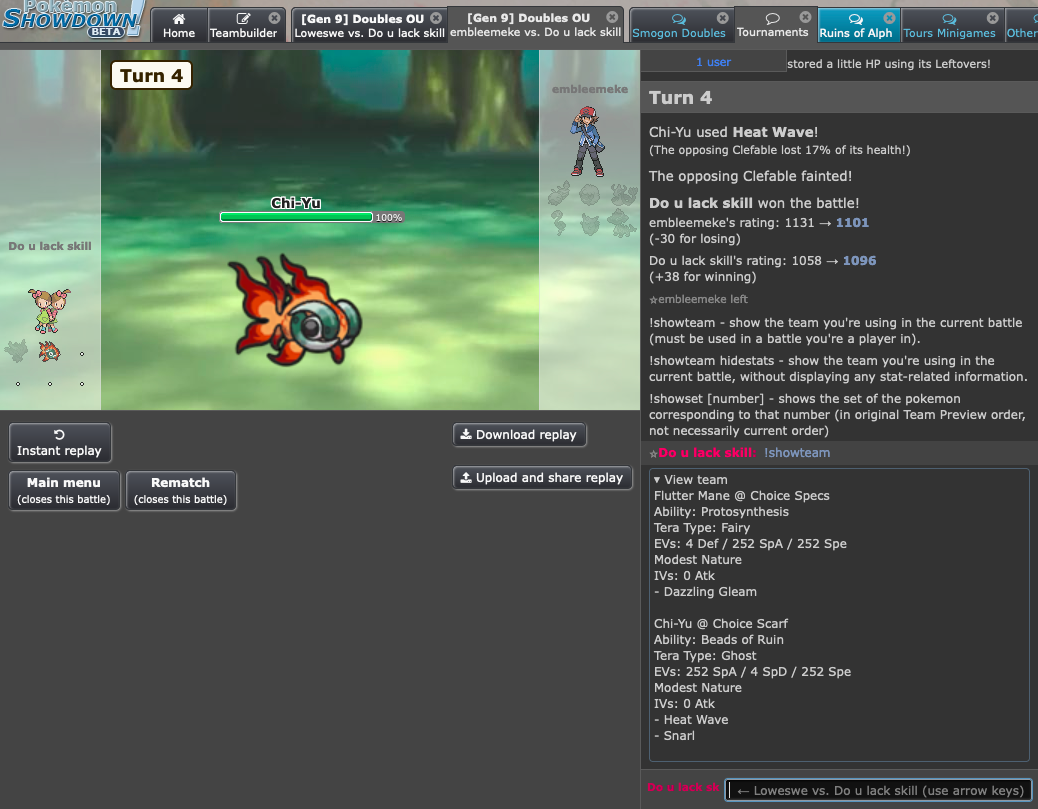Close the Smogon Doubles tab
This screenshot has width=1038, height=809.
pyautogui.click(x=723, y=18)
